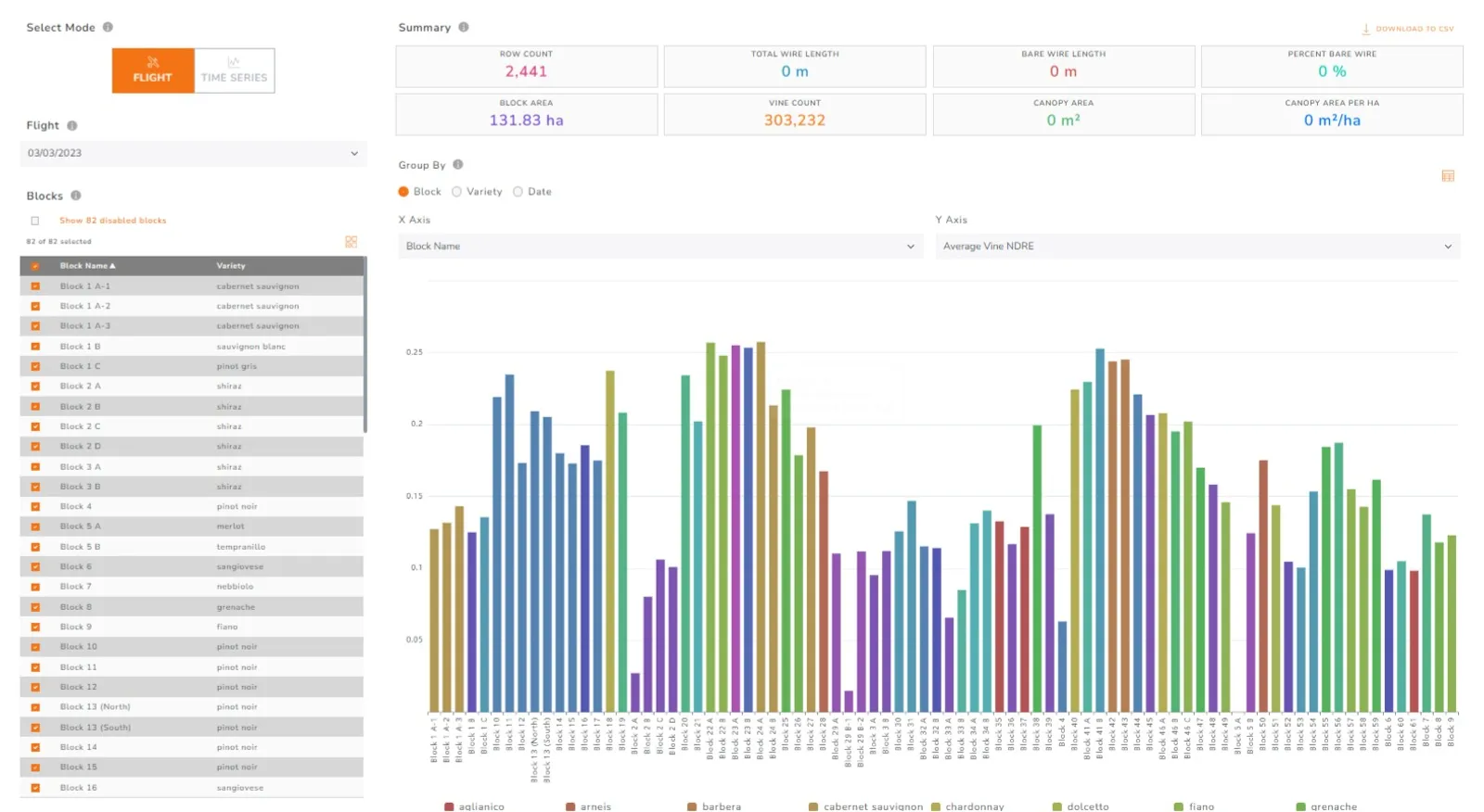Screen dimensions: 1484x812
Task: Click the Summary info icon
Action: pos(464,28)
